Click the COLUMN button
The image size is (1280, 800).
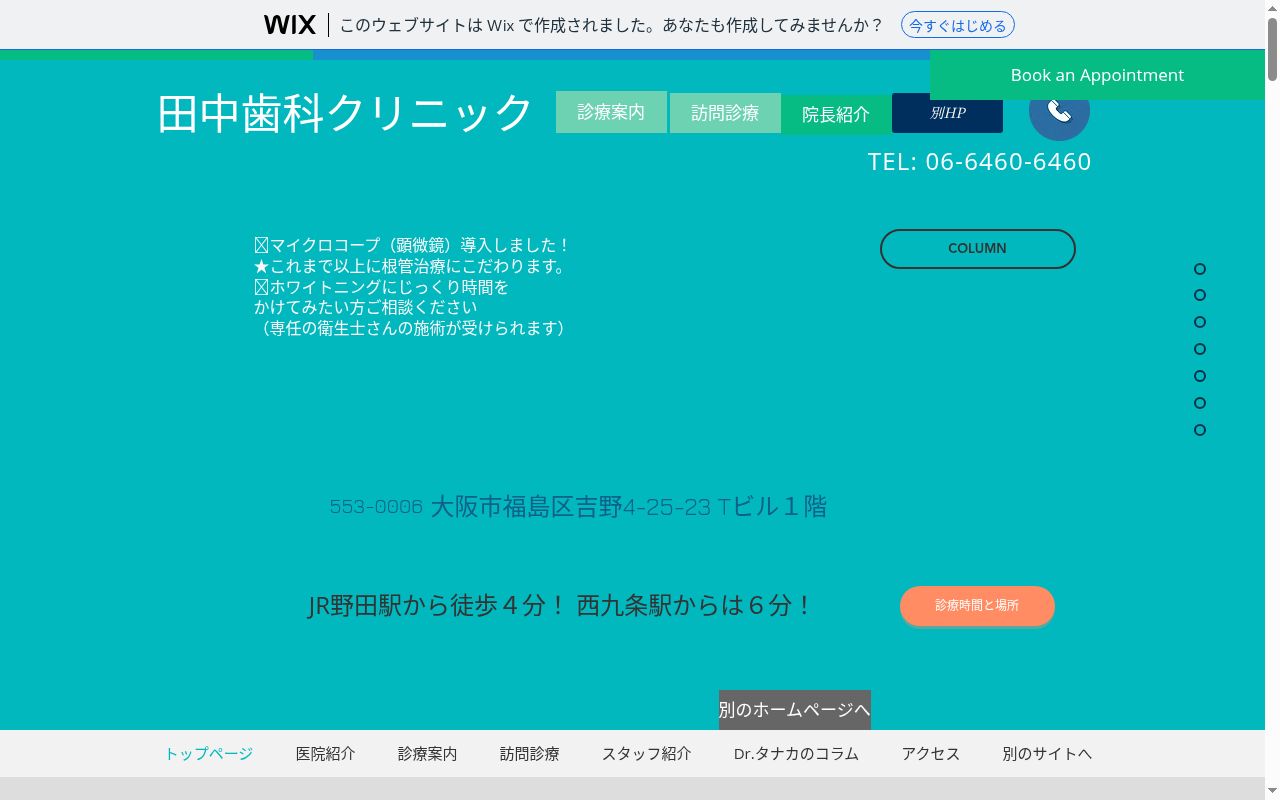click(978, 249)
